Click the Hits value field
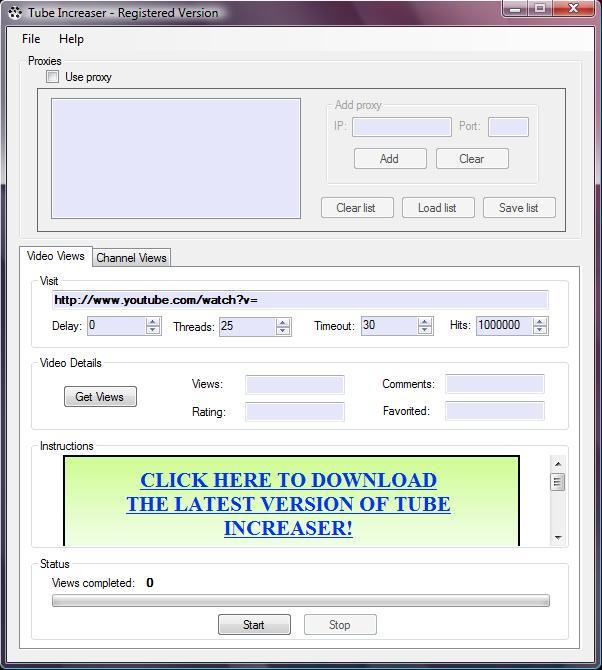602x670 pixels. (x=505, y=326)
